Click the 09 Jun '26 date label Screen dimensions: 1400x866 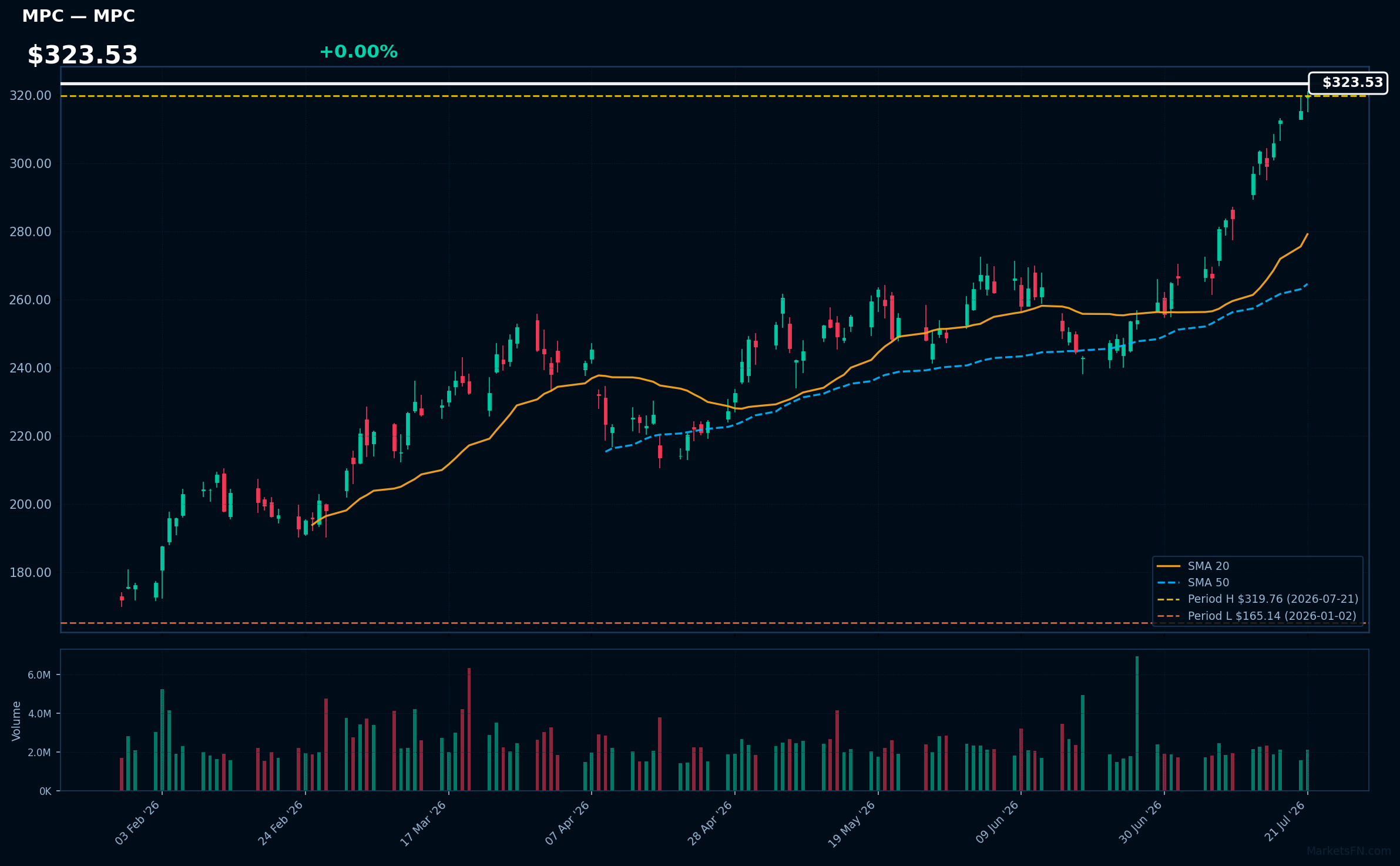click(998, 823)
